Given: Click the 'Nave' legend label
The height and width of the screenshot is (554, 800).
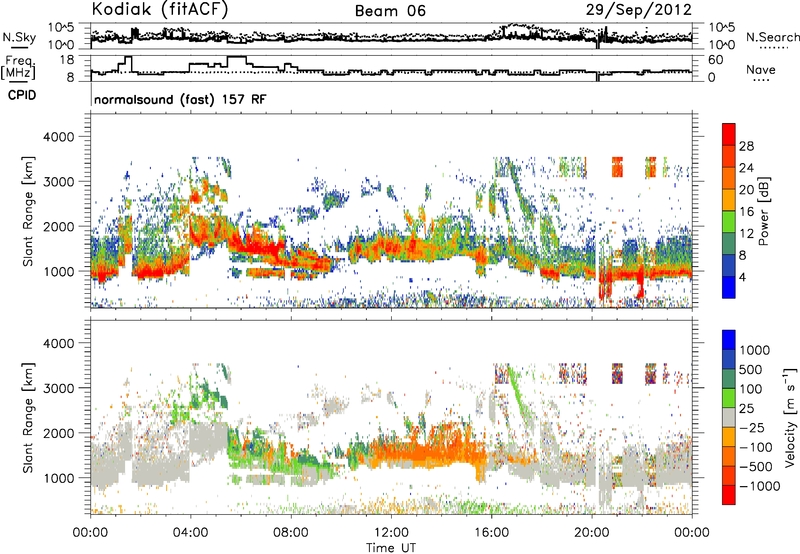Looking at the screenshot, I should [761, 69].
